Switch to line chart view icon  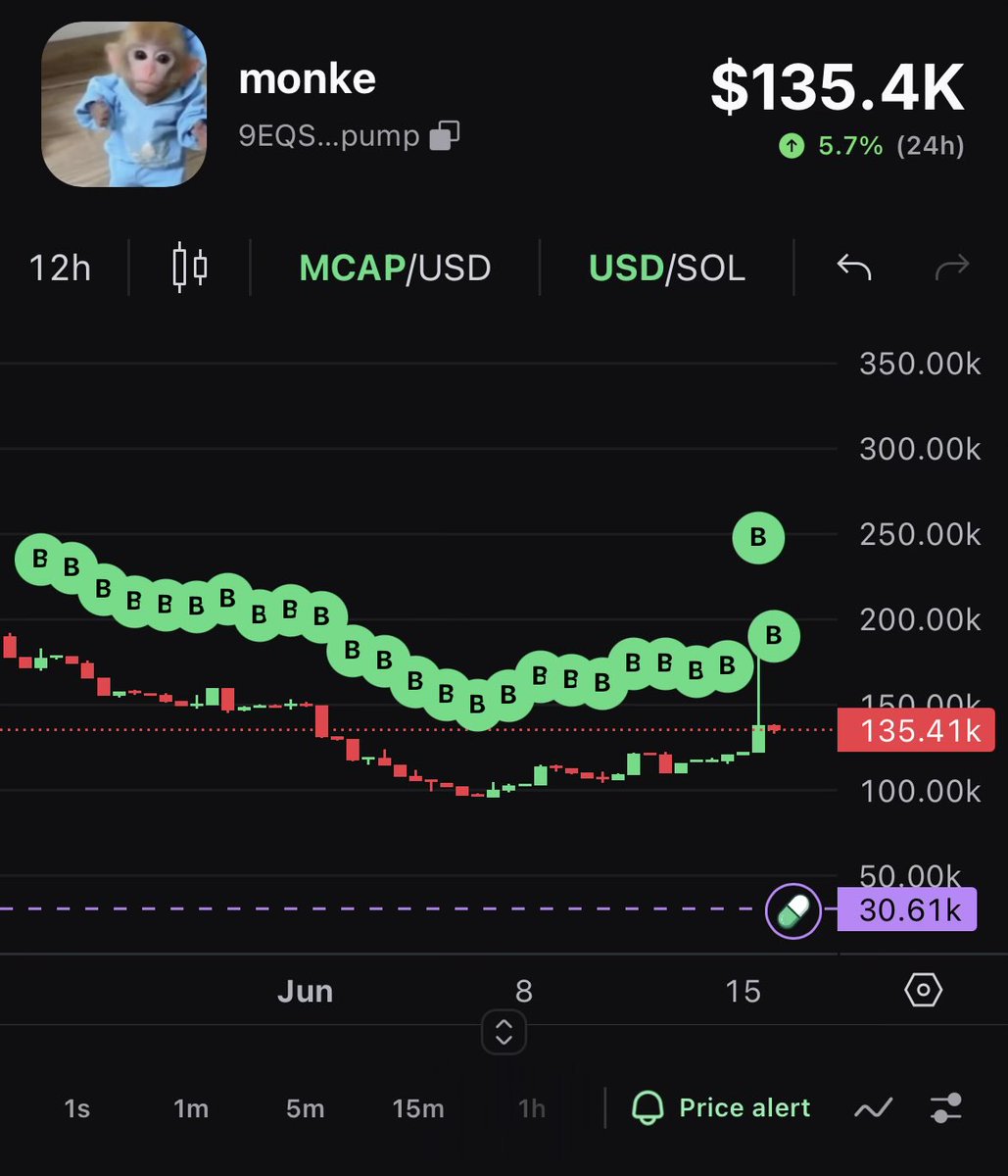tap(873, 1108)
